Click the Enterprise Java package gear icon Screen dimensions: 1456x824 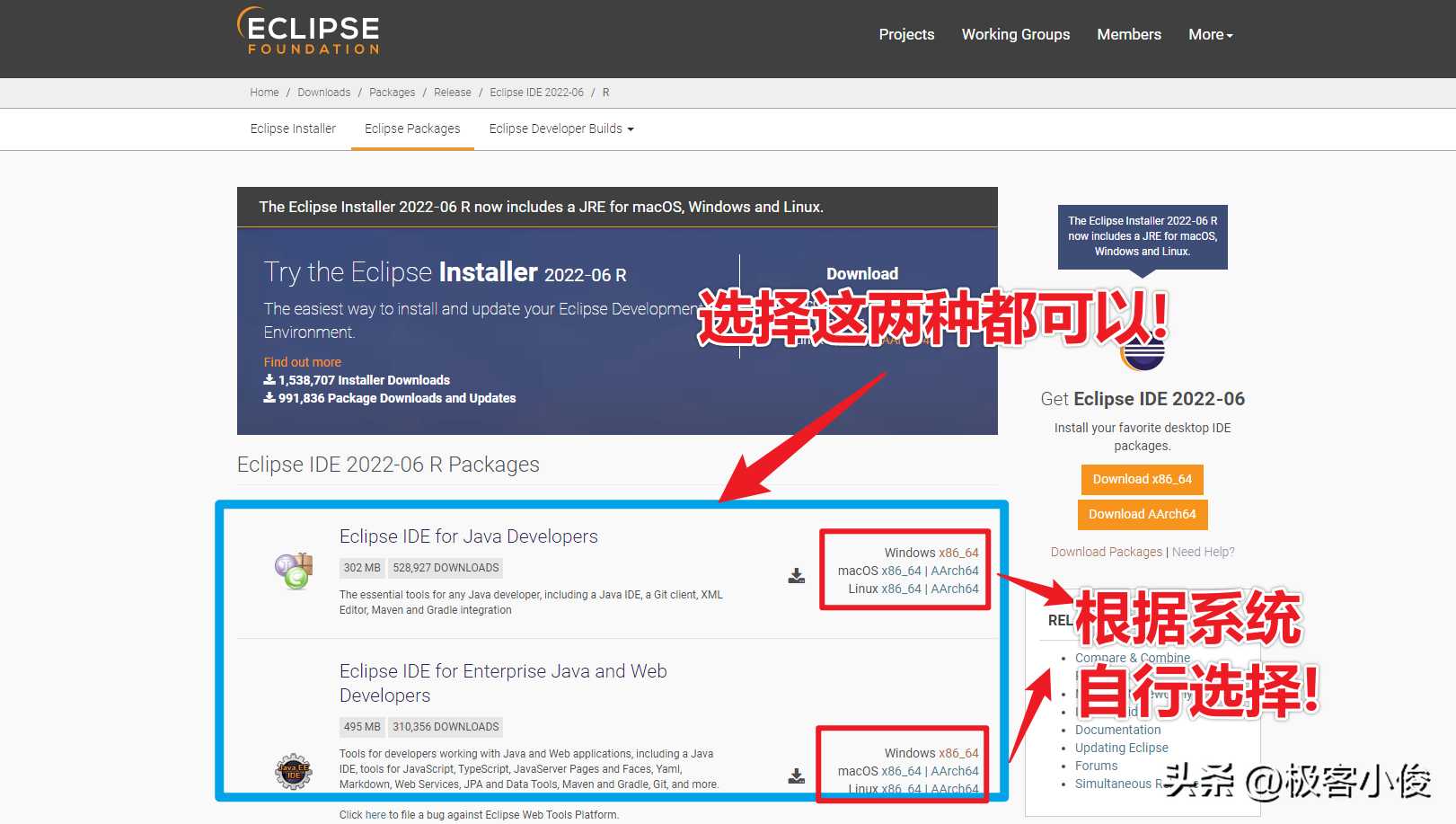293,772
